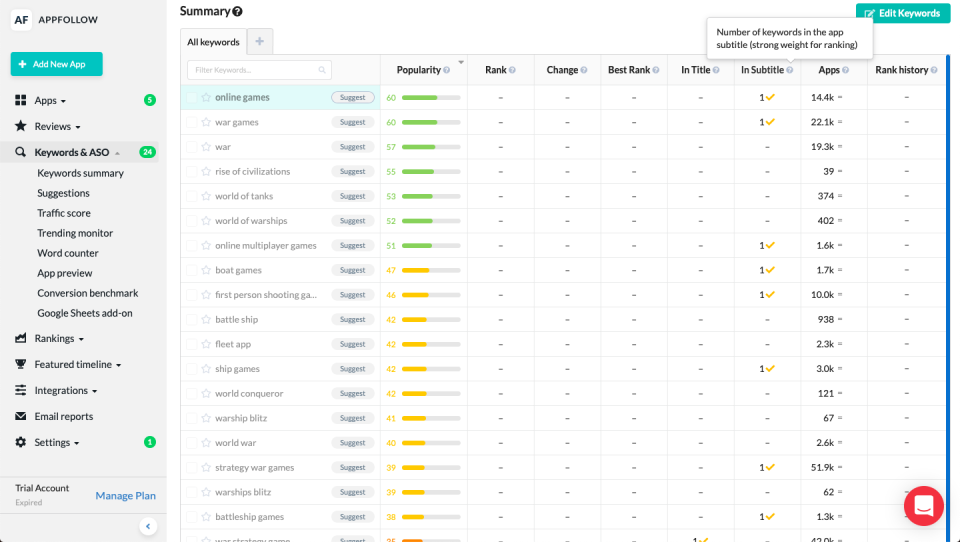Tick the checkbox for 'online games' row
960x542 pixels.
pyautogui.click(x=191, y=98)
